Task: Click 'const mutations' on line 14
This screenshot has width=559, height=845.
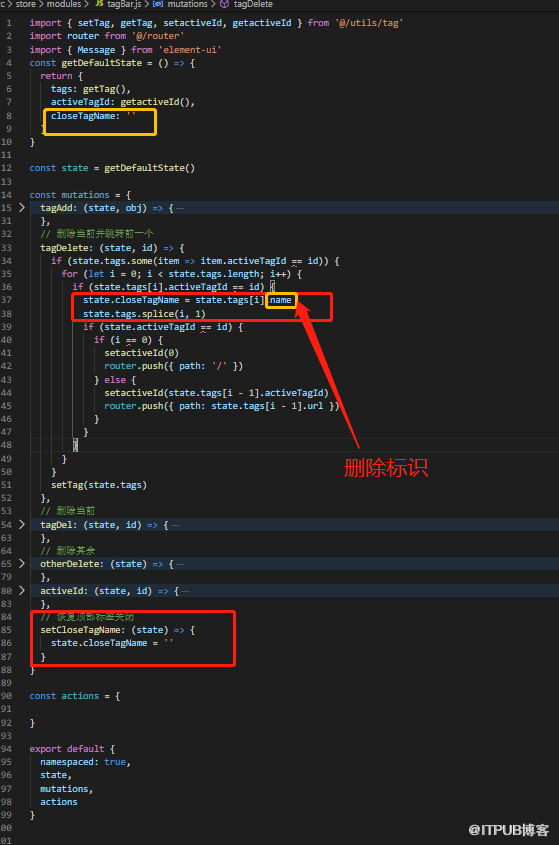Action: pos(70,195)
